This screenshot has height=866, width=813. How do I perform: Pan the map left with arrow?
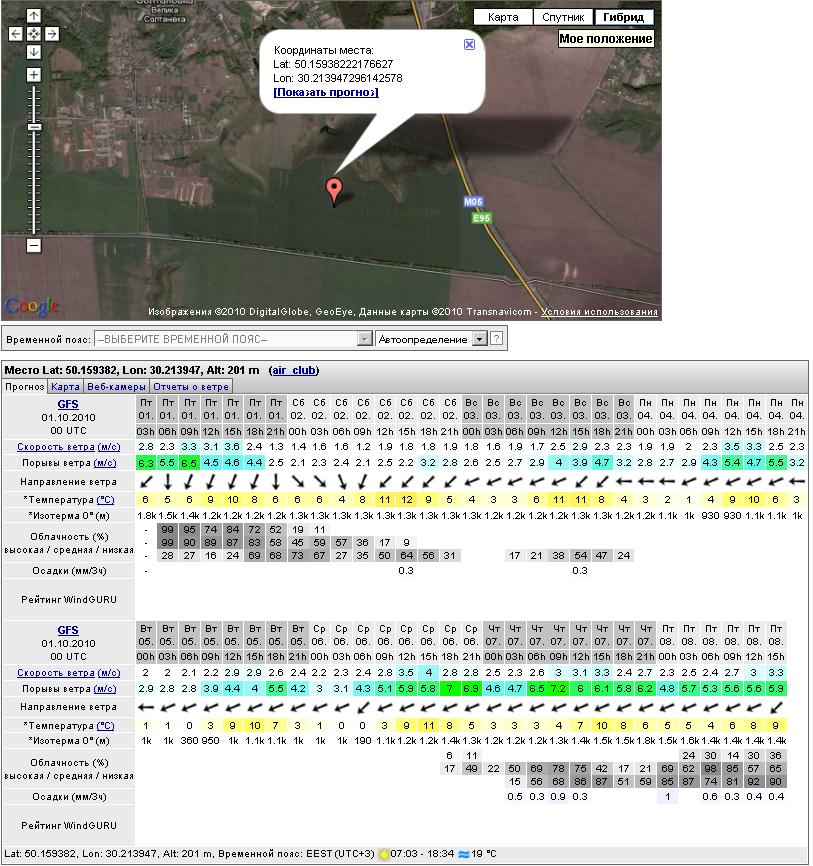[x=16, y=33]
